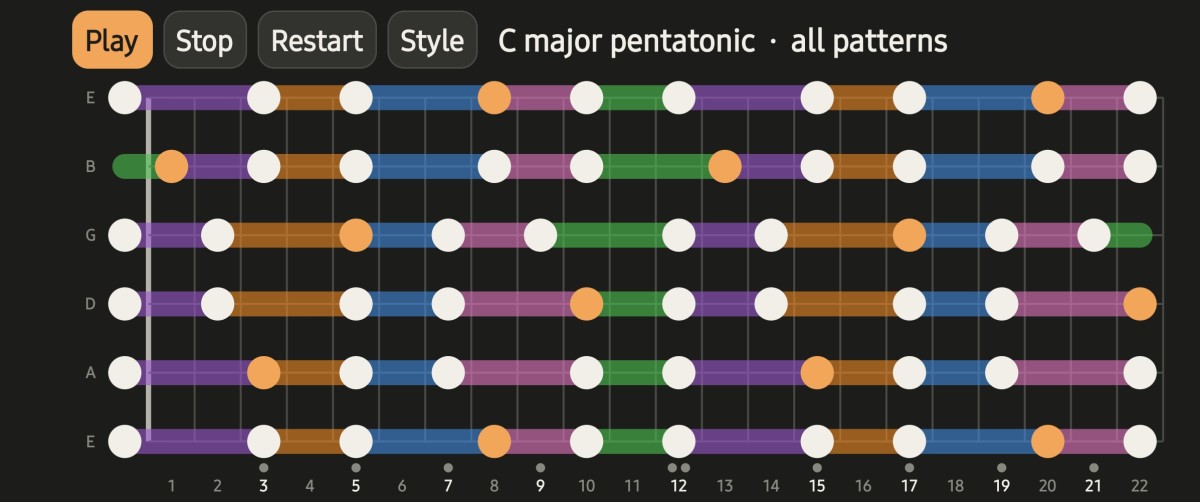Start playback with the Play button
Viewport: 1200px width, 502px height.
[112, 40]
